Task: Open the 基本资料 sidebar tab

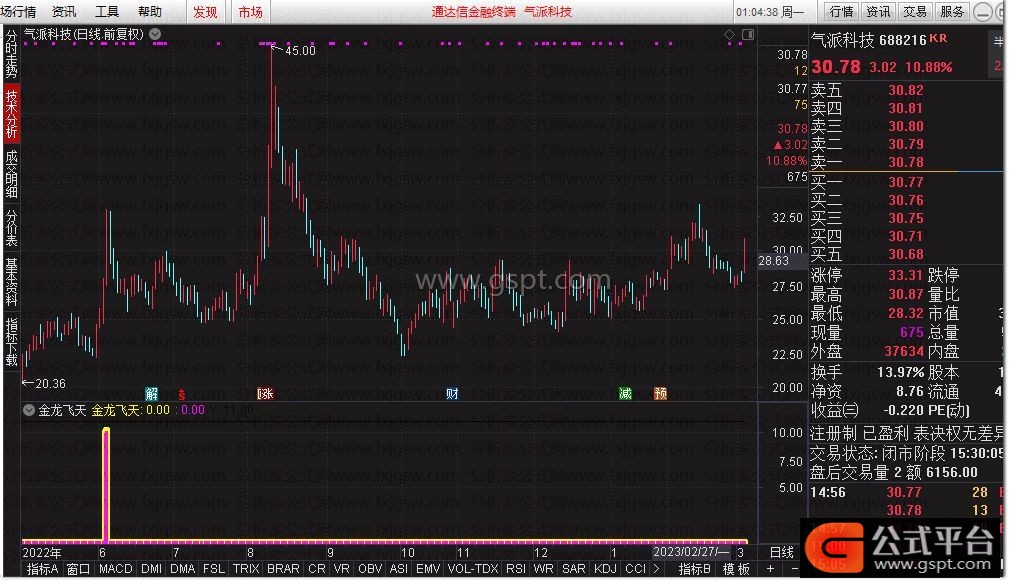Action: click(11, 281)
